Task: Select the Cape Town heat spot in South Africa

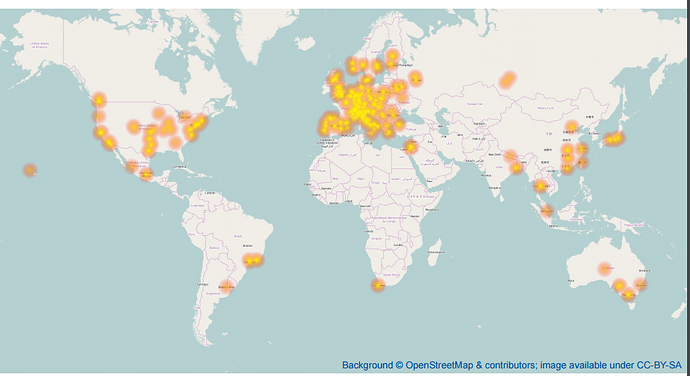Action: point(378,285)
